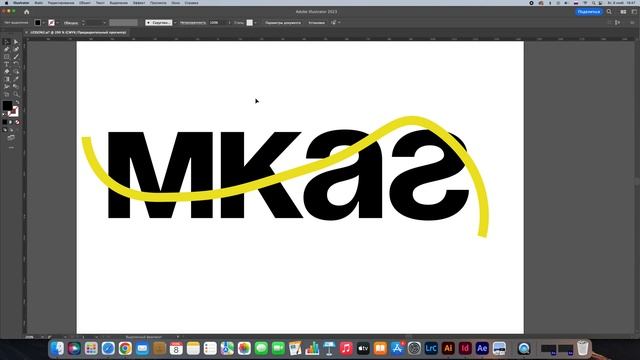
Task: Click the Непрозрачность opacity link
Action: [193, 22]
